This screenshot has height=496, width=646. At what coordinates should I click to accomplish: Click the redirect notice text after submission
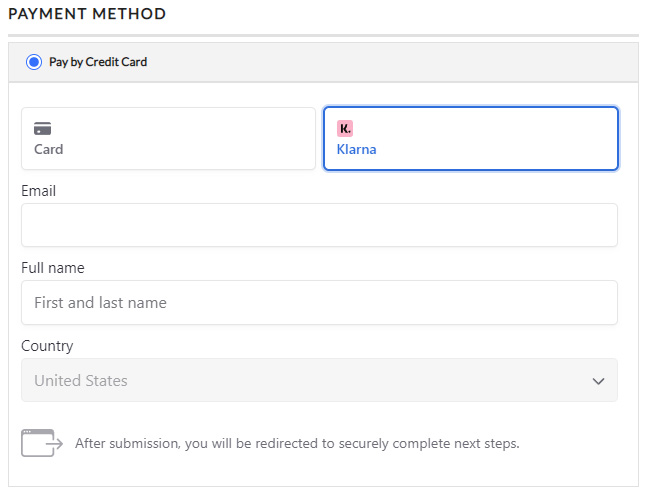coord(297,443)
